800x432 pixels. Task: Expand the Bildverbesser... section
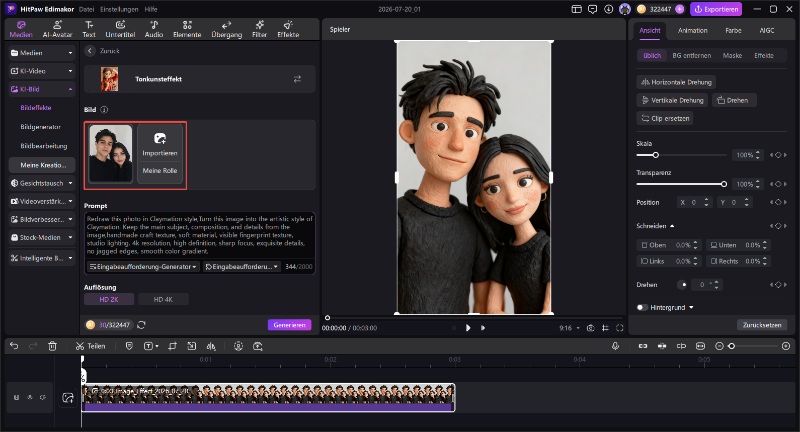pyautogui.click(x=42, y=219)
